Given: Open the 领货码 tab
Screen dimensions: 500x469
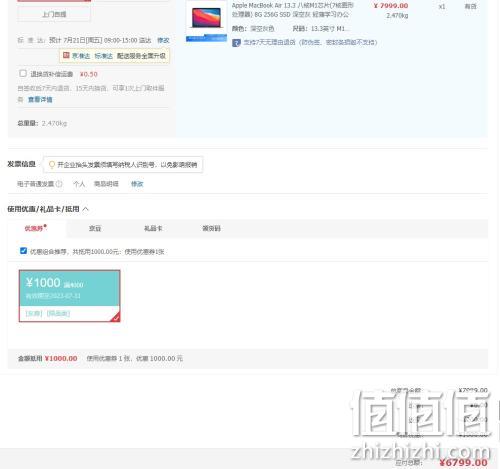Looking at the screenshot, I should coord(211,228).
